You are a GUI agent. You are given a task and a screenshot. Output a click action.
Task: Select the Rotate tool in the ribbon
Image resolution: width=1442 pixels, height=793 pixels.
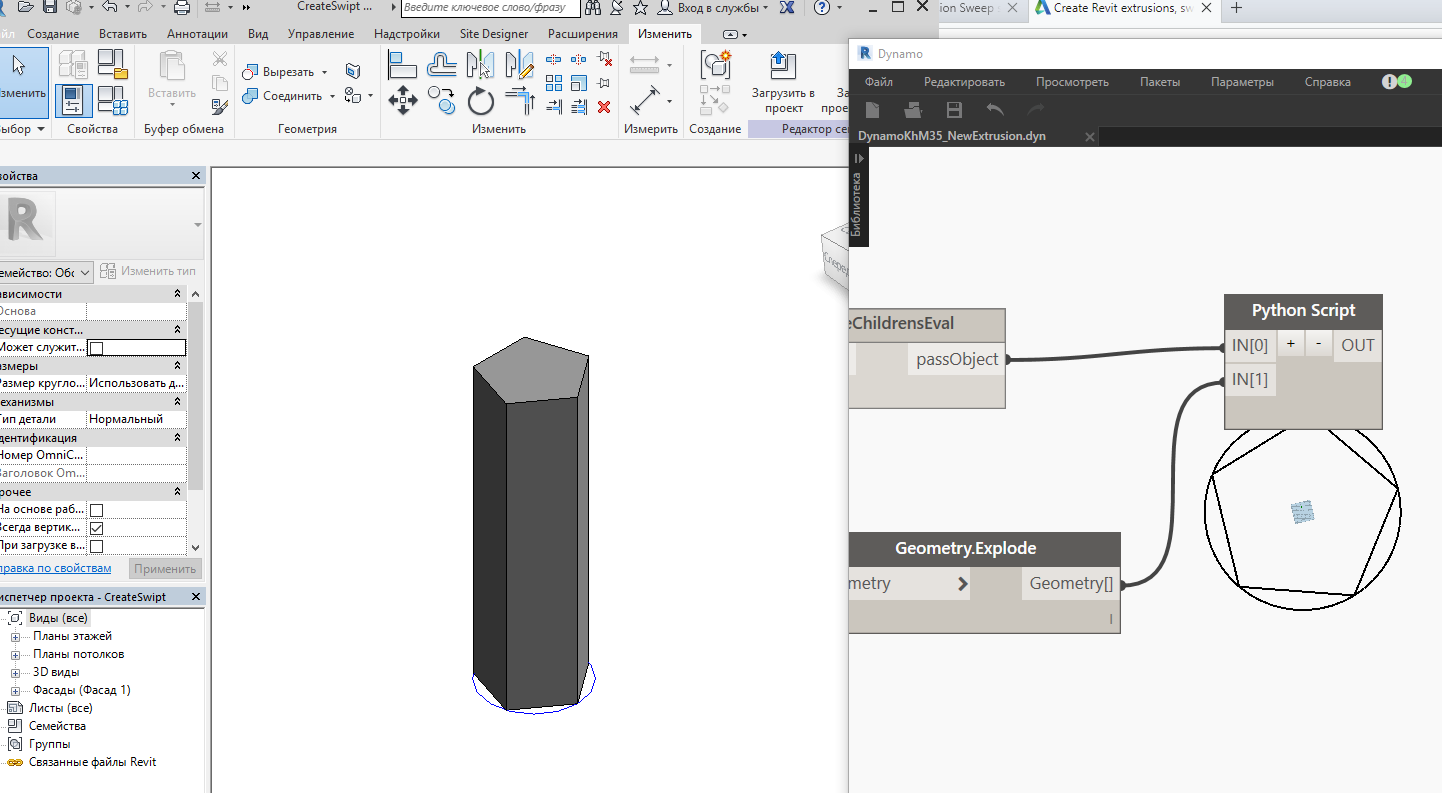[x=480, y=100]
